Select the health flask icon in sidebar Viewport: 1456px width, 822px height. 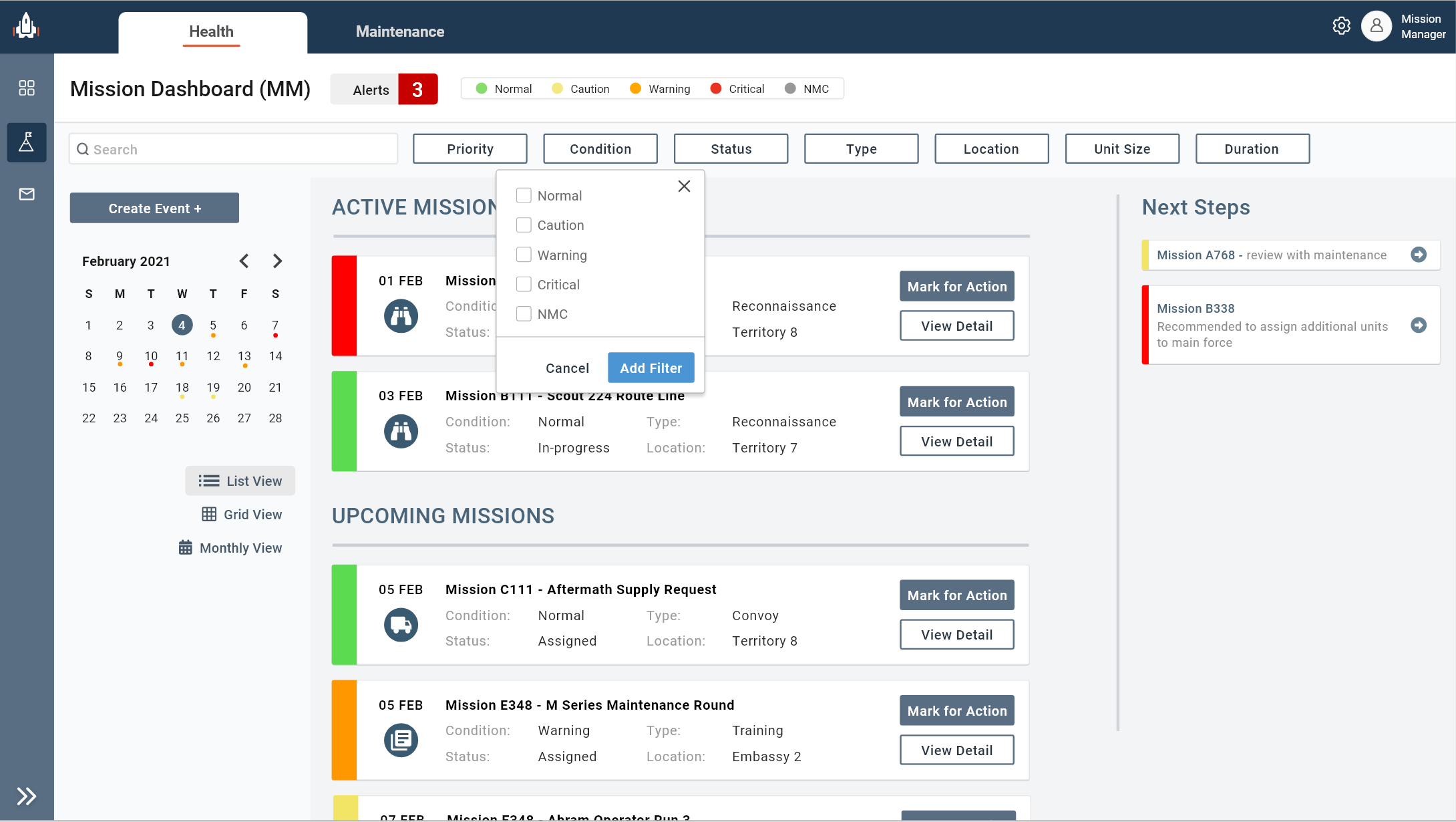point(27,142)
